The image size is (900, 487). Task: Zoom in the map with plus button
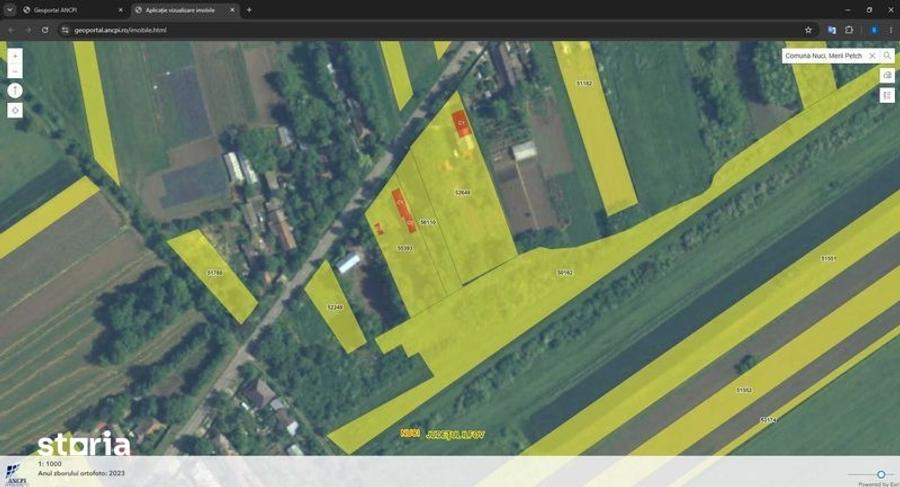[x=15, y=56]
